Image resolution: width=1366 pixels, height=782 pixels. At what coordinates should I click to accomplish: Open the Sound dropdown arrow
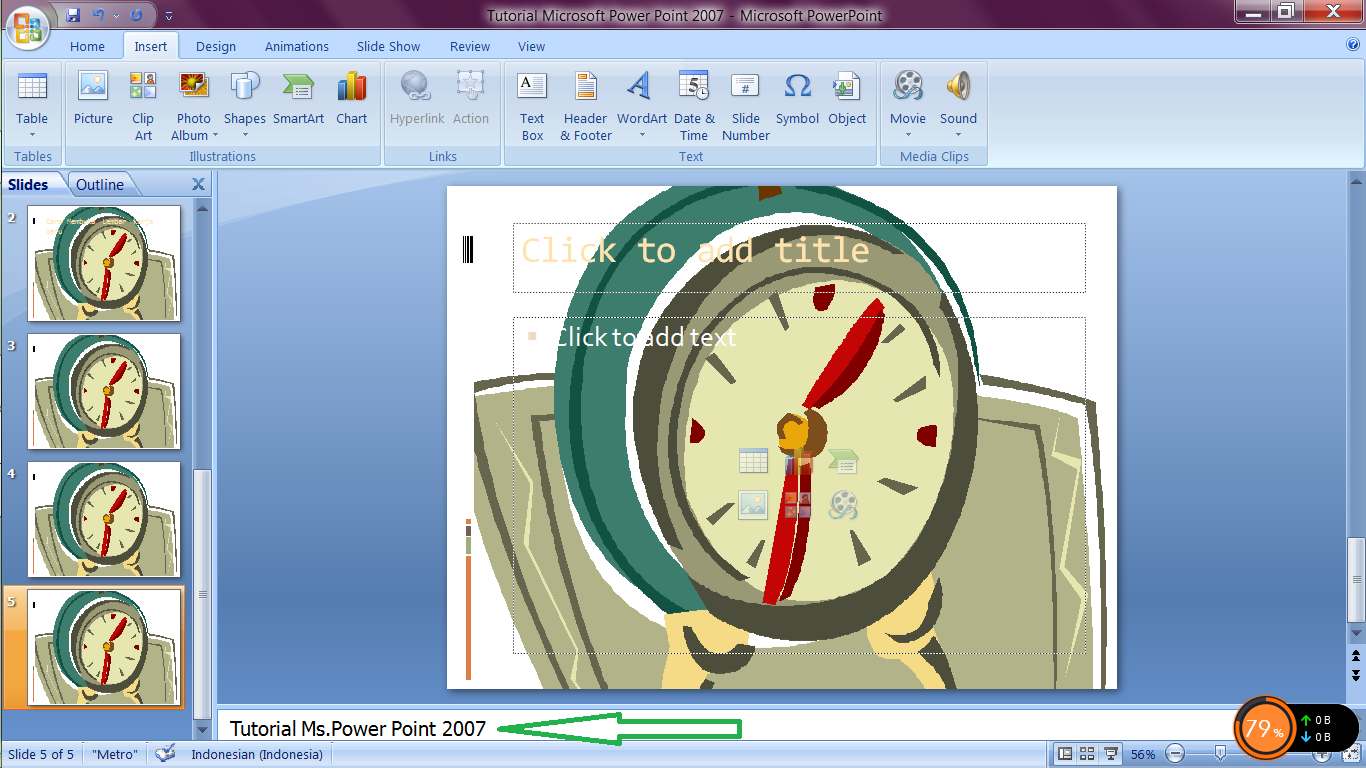[x=957, y=133]
